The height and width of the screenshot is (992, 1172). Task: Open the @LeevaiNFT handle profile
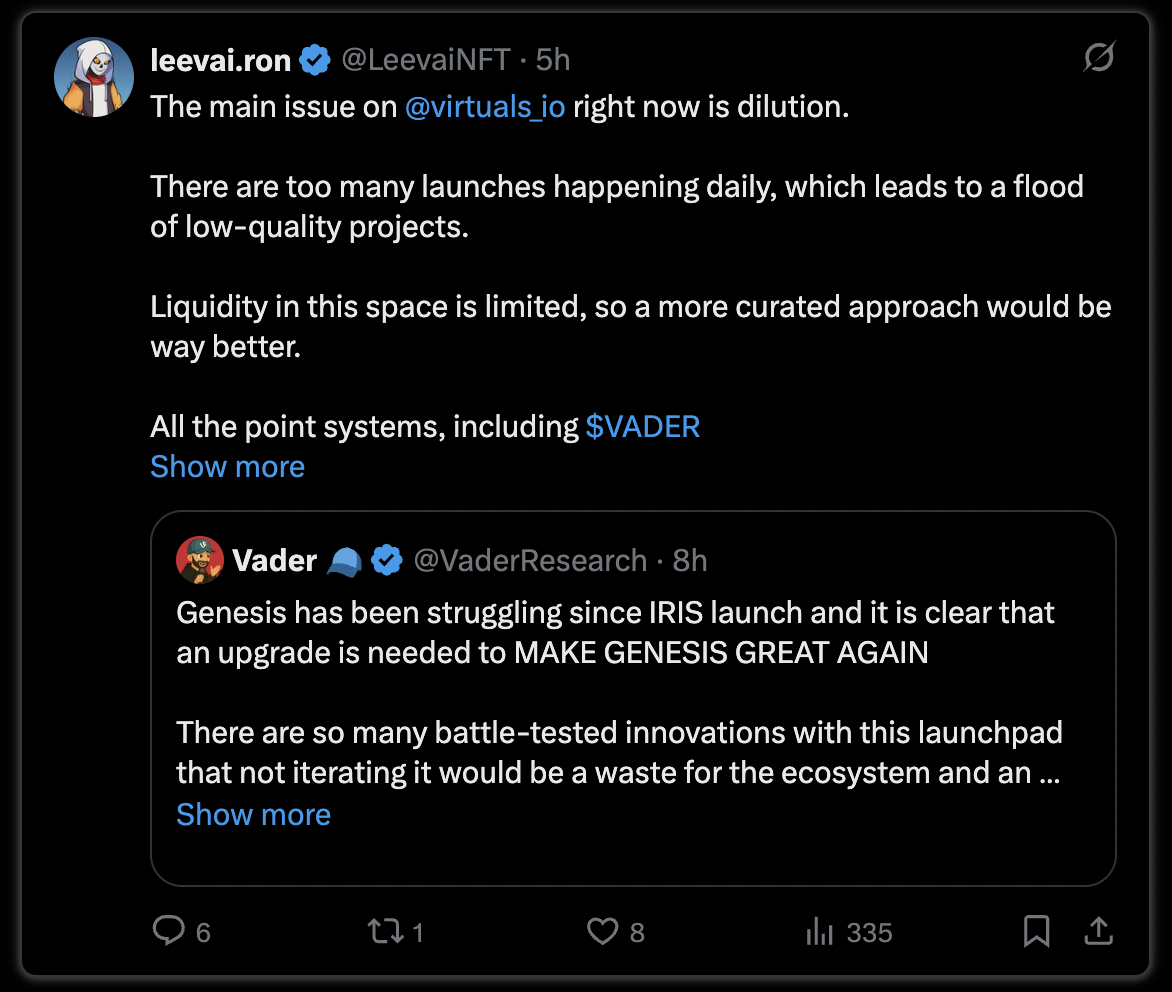[x=426, y=60]
